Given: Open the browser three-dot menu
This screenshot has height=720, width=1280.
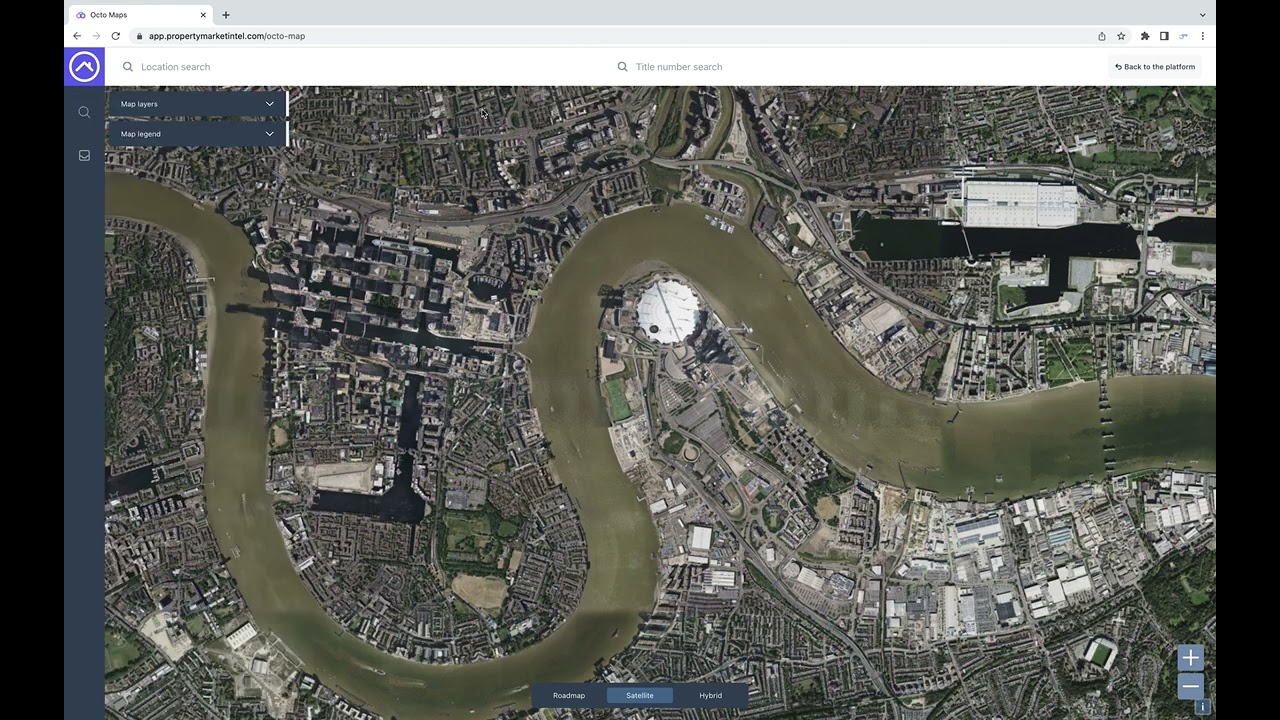Looking at the screenshot, I should [x=1202, y=36].
